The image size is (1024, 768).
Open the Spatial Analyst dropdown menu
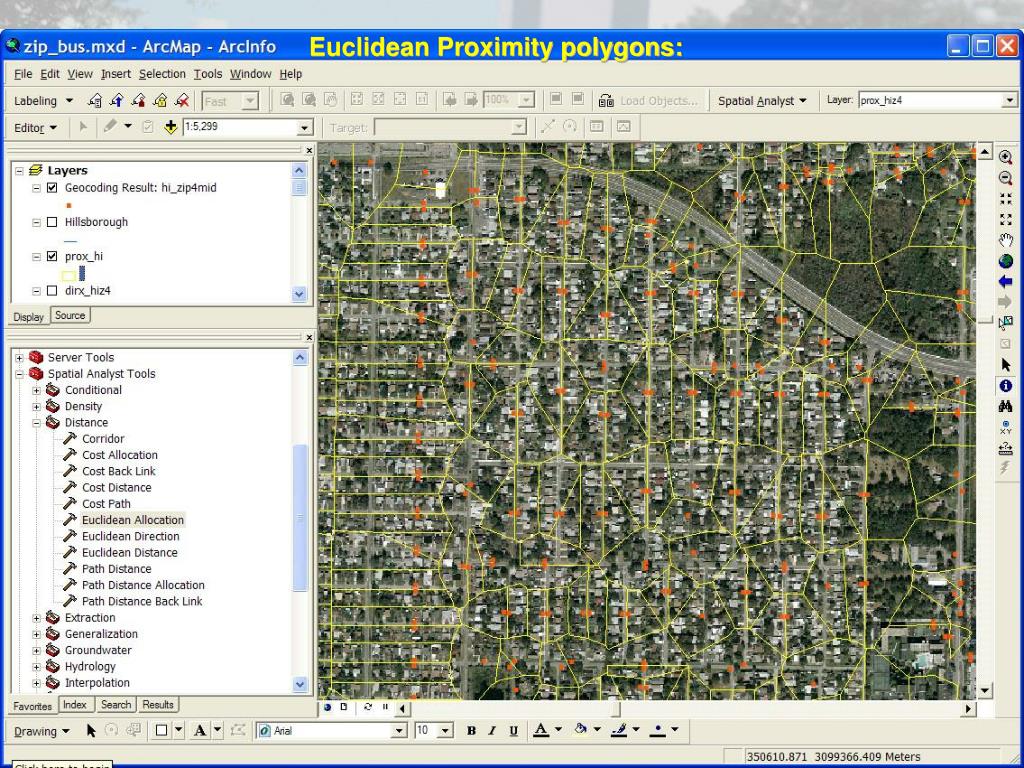(x=761, y=101)
